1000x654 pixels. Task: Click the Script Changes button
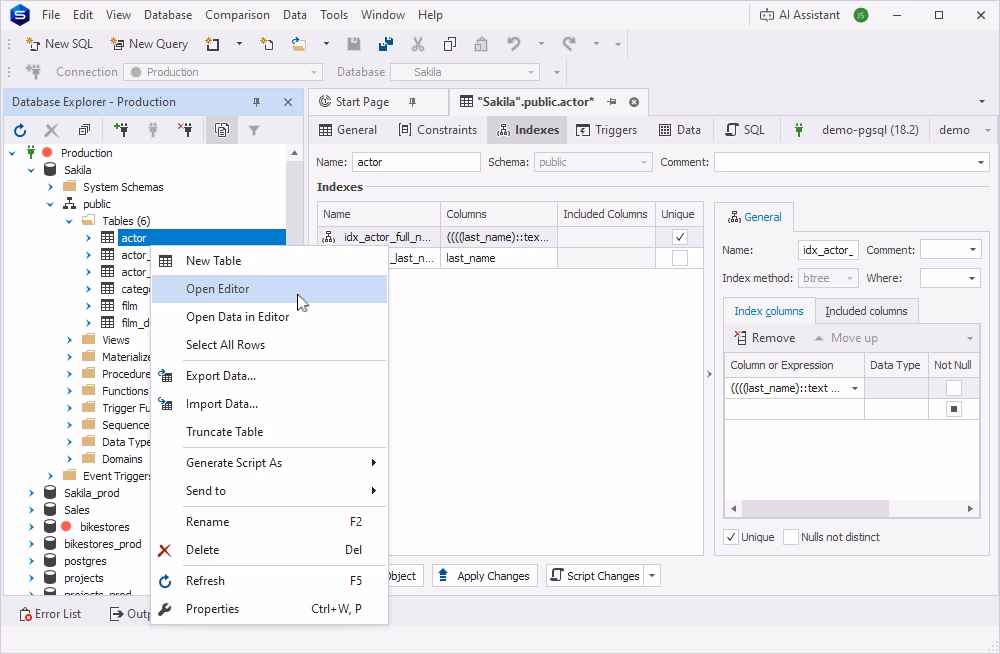[595, 576]
